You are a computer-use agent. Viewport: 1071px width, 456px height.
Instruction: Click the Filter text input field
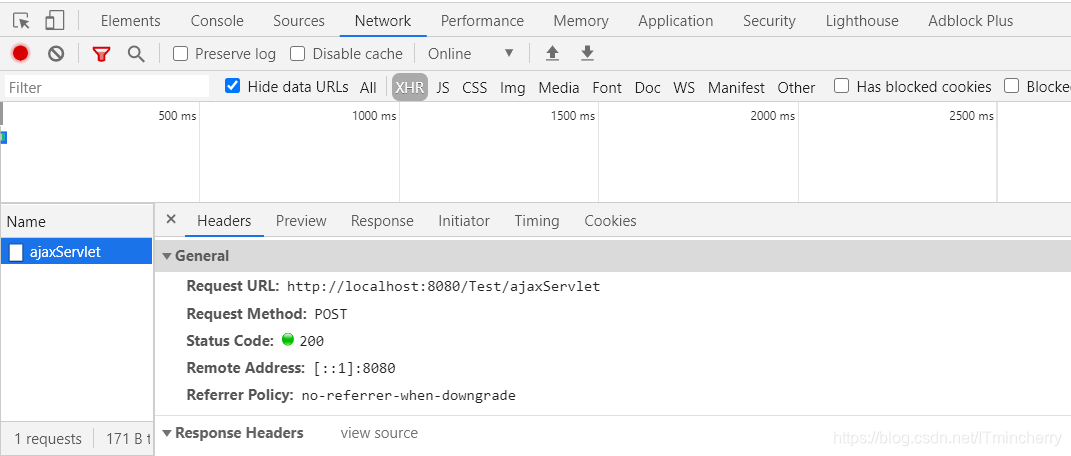coord(107,87)
